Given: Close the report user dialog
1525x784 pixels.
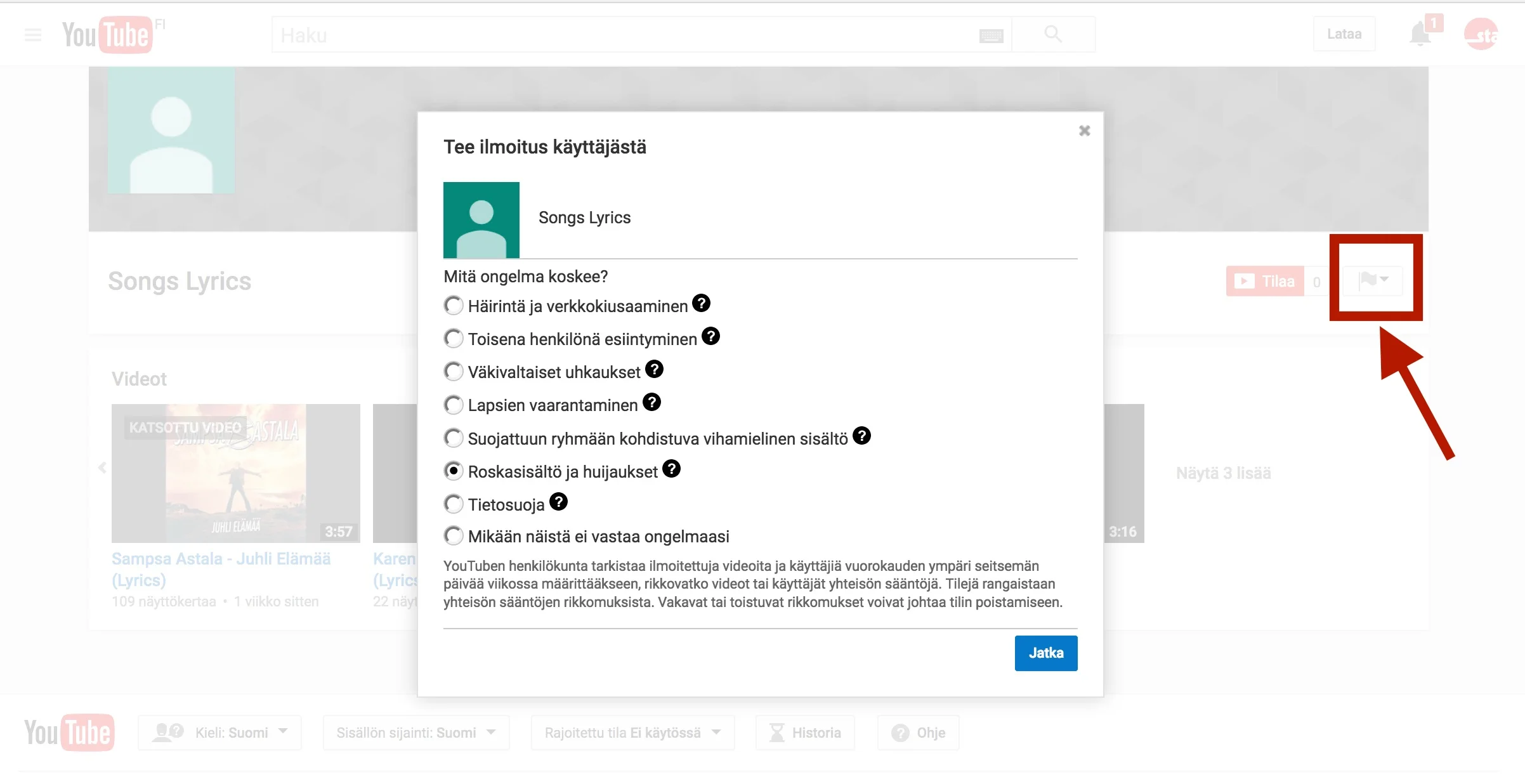Looking at the screenshot, I should click(1084, 131).
